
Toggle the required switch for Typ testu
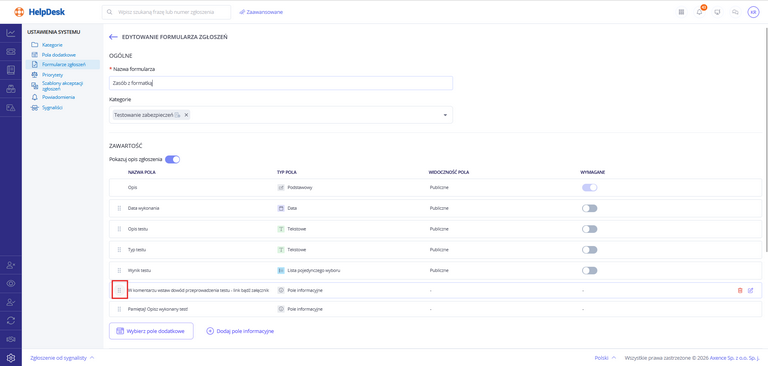[x=589, y=249]
